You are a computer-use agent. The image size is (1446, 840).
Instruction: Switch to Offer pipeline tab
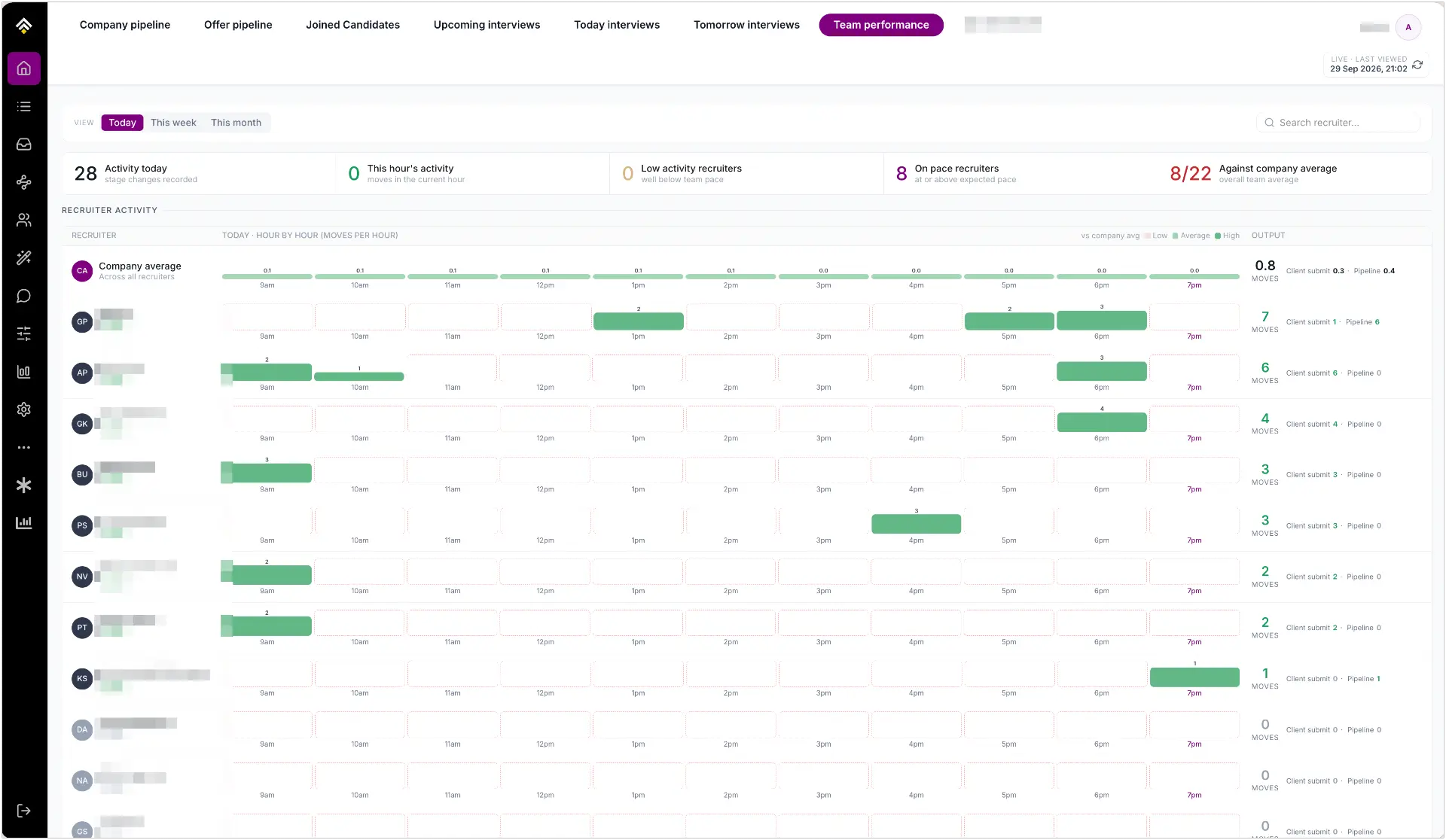click(x=238, y=25)
